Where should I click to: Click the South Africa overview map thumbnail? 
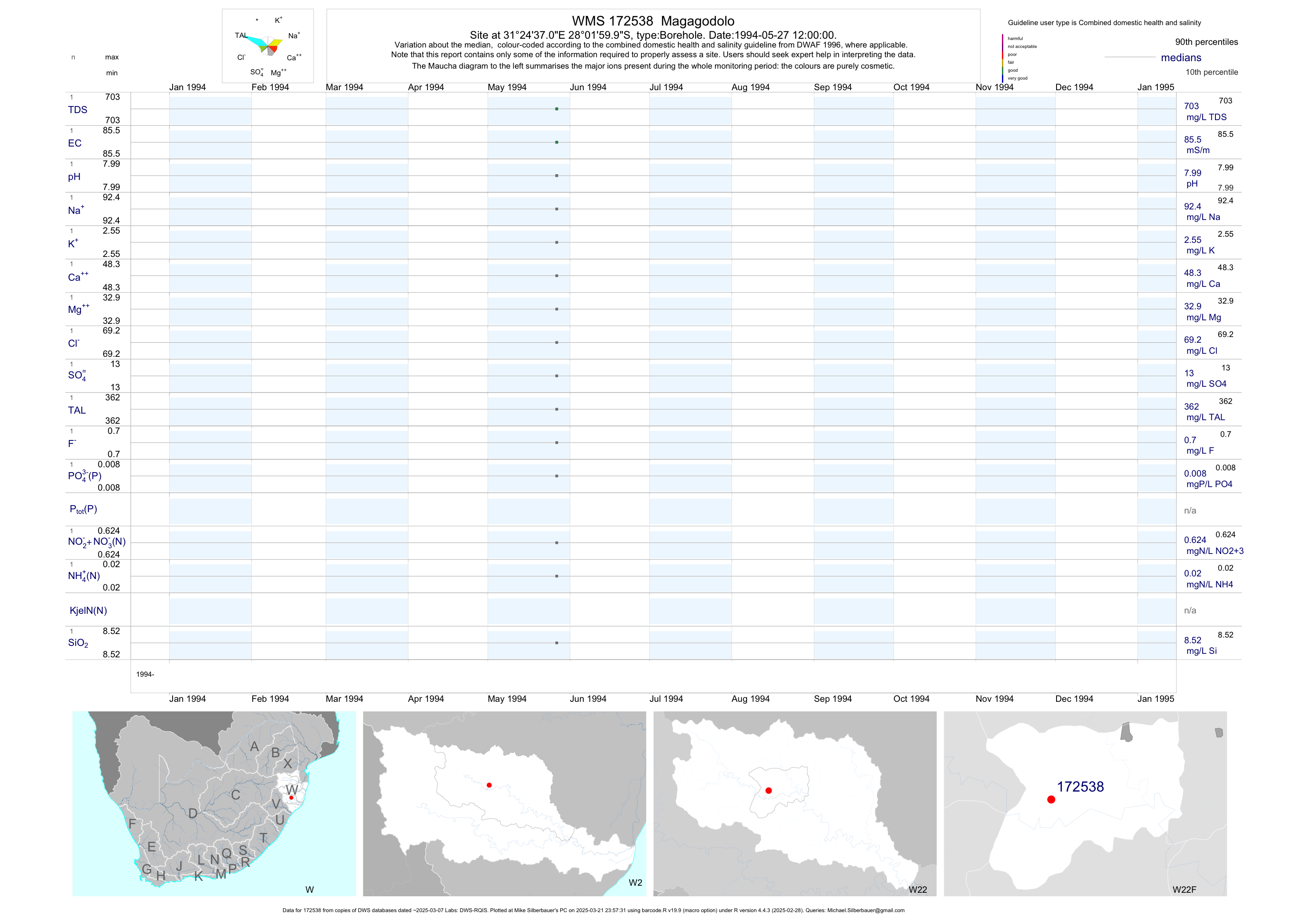click(214, 803)
